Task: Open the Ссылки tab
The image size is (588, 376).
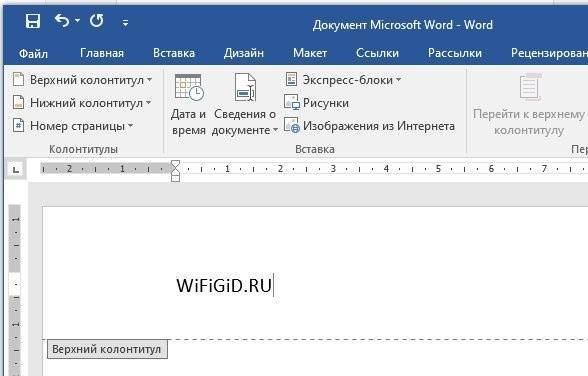Action: (377, 53)
